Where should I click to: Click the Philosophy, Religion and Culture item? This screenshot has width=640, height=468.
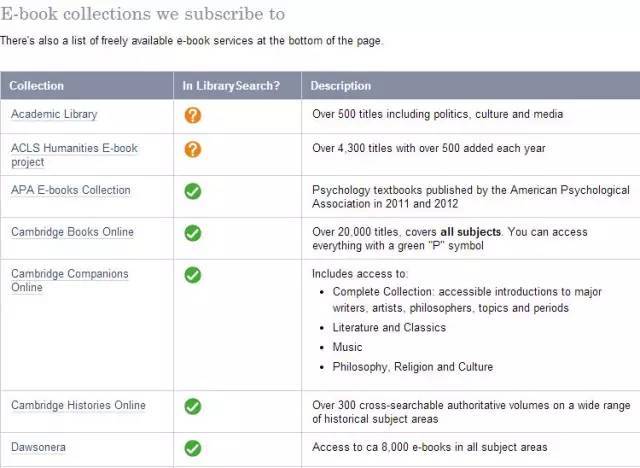click(413, 367)
